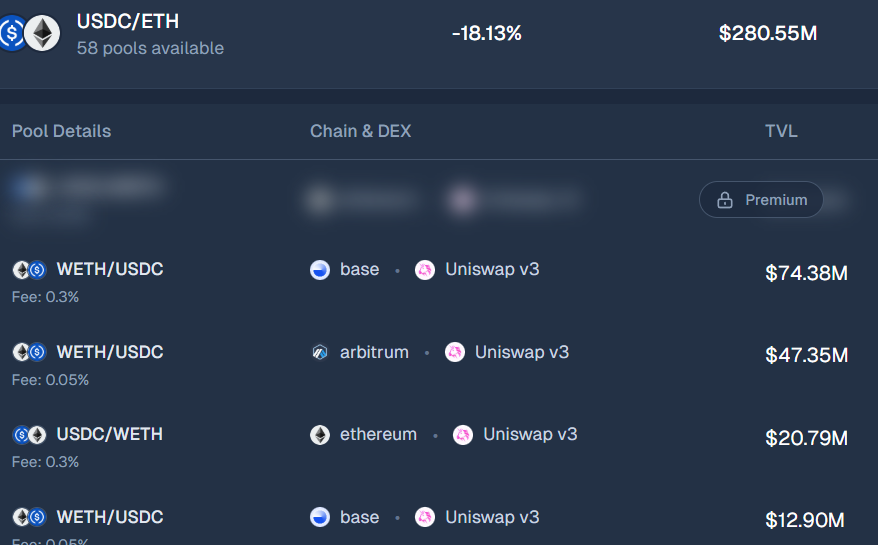
Task: Click the lock icon on Premium button
Action: [725, 200]
